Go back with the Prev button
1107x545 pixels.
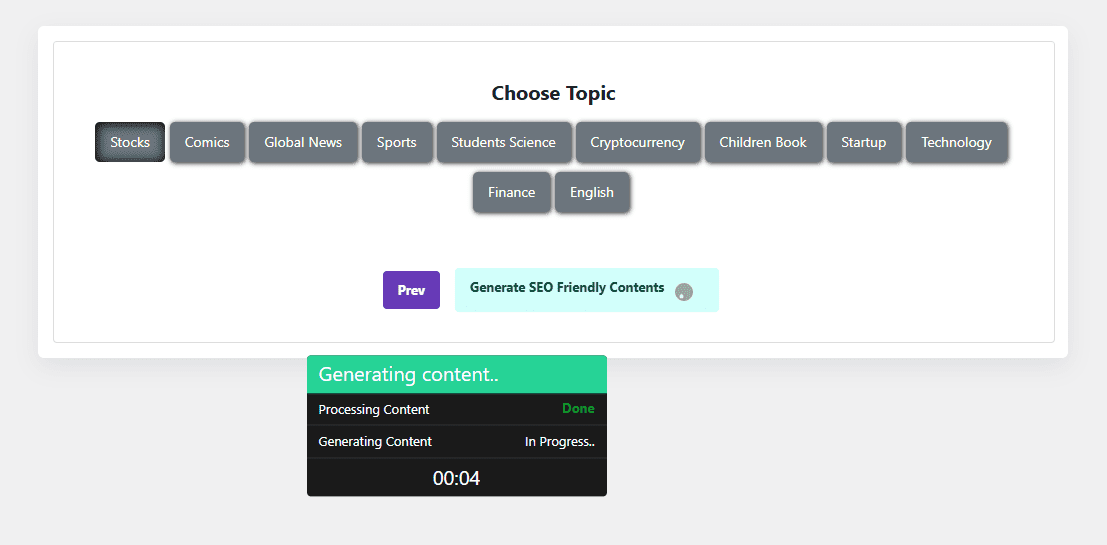[x=411, y=290]
